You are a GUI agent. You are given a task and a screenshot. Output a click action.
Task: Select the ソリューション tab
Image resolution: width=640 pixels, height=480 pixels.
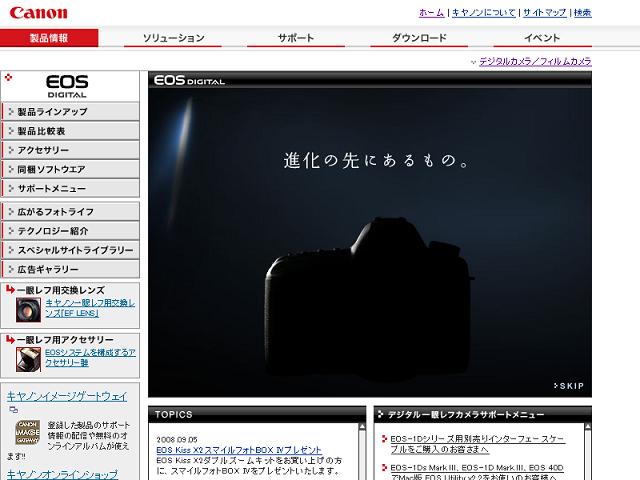pos(173,38)
